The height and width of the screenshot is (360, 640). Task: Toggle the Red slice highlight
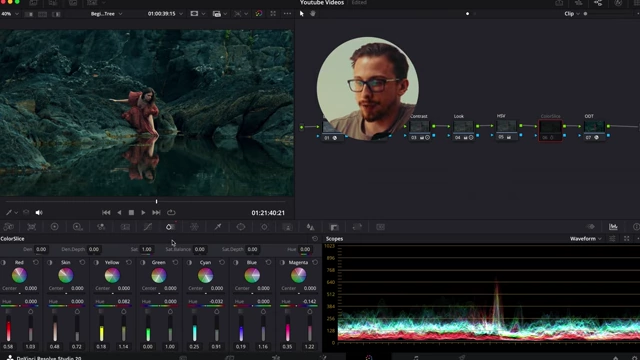3,262
